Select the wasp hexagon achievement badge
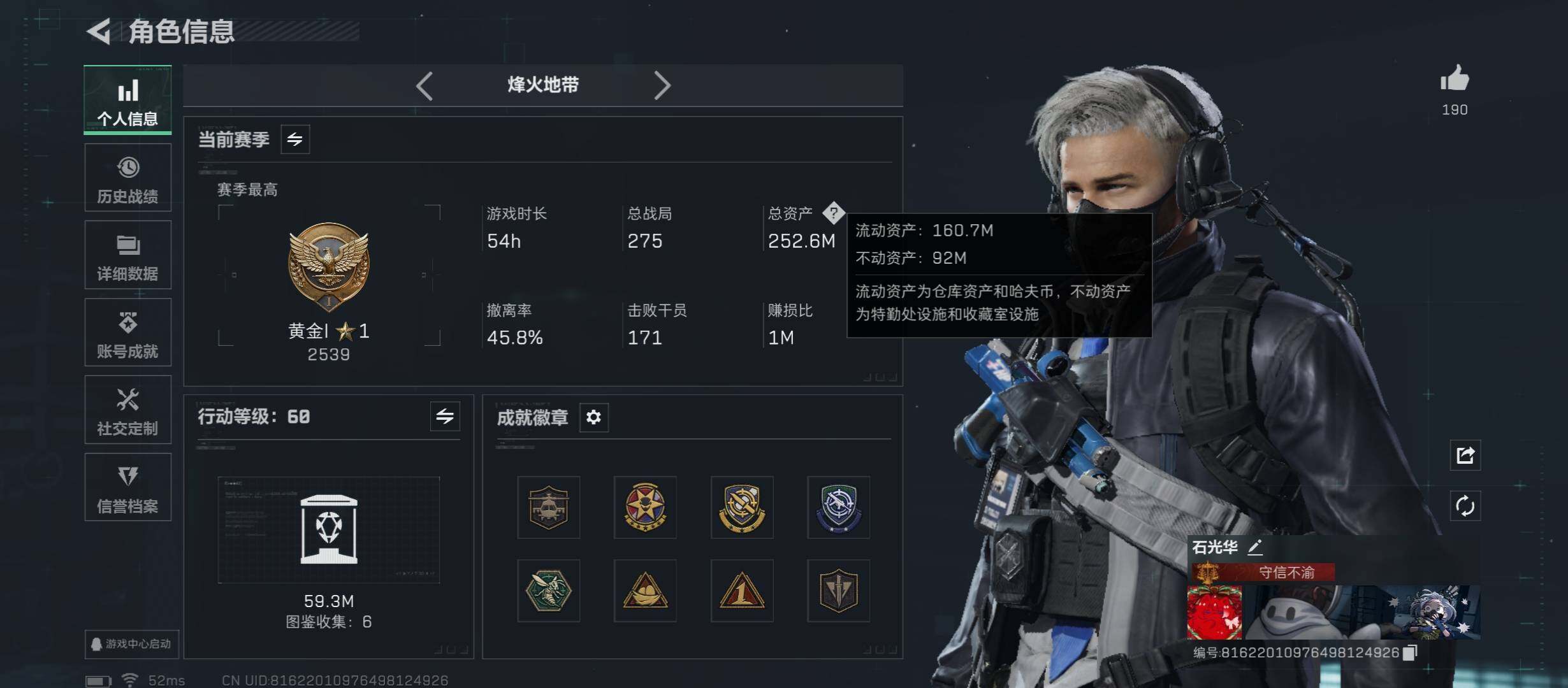This screenshot has height=688, width=1568. (x=548, y=591)
